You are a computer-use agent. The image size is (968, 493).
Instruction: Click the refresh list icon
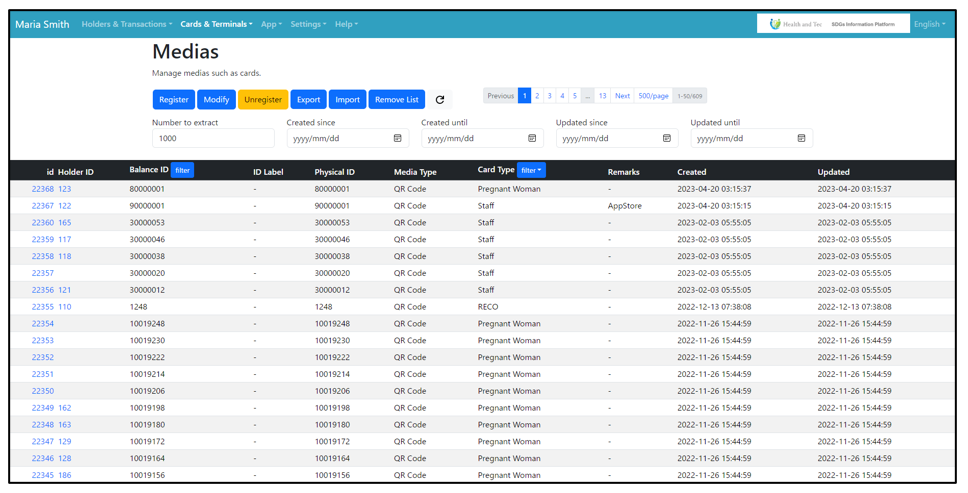[440, 100]
